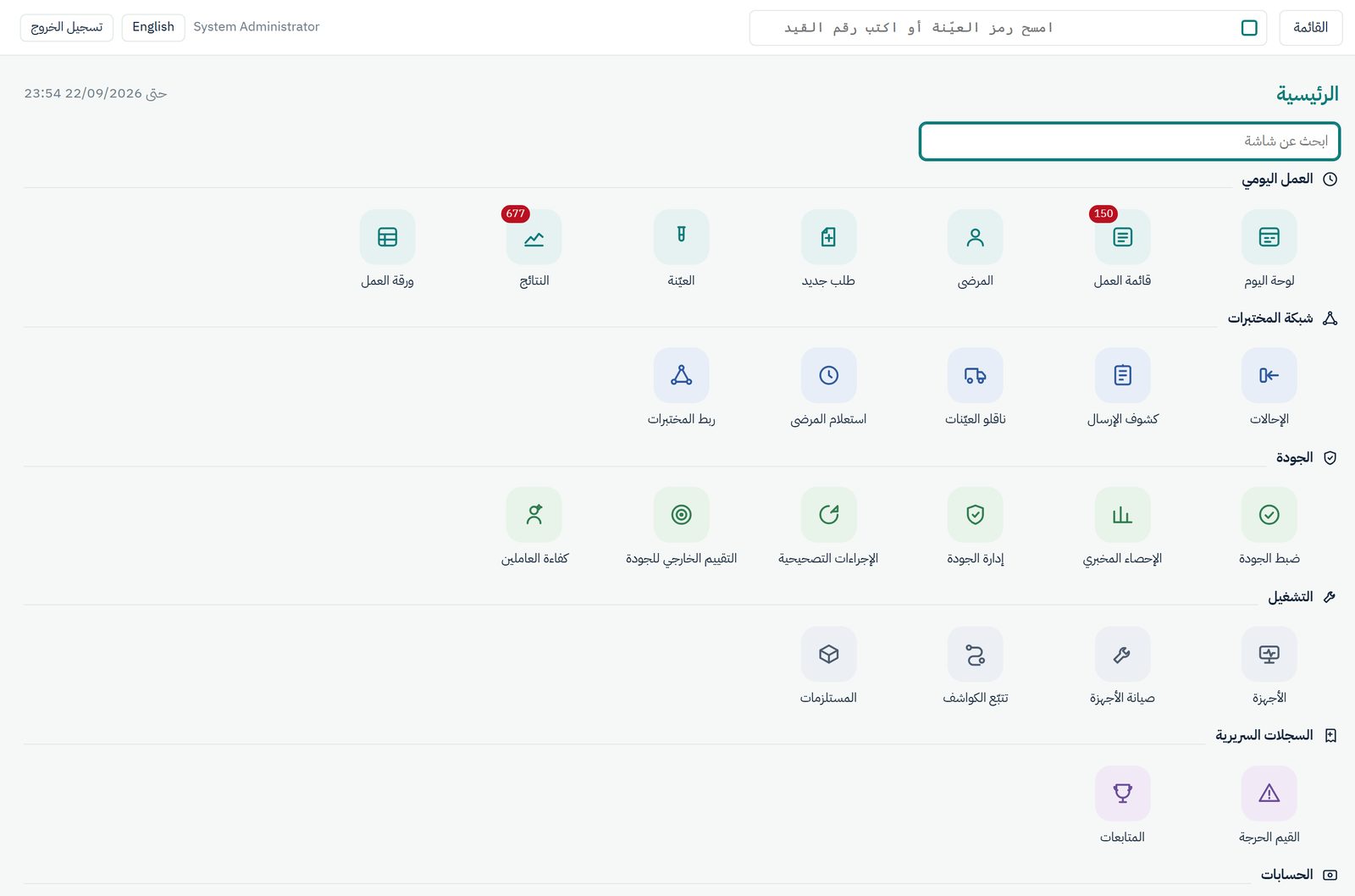
Task: Click the التشغيل section heading
Action: (1290, 597)
